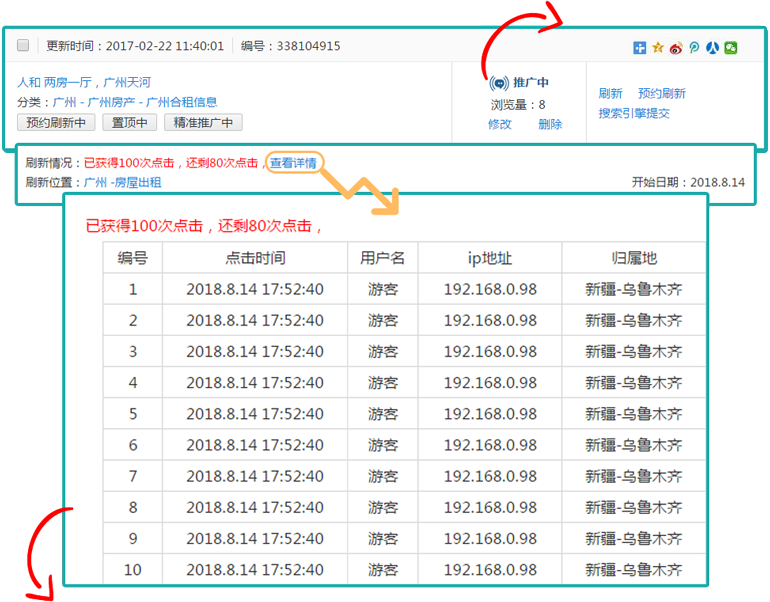Click the 精准推广中 button
The image size is (770, 602).
[203, 123]
